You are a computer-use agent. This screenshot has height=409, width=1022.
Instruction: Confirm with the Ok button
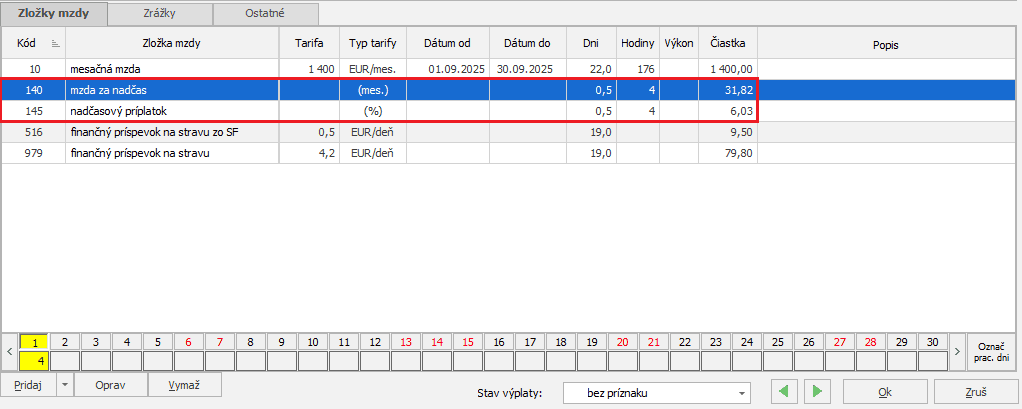click(x=885, y=392)
